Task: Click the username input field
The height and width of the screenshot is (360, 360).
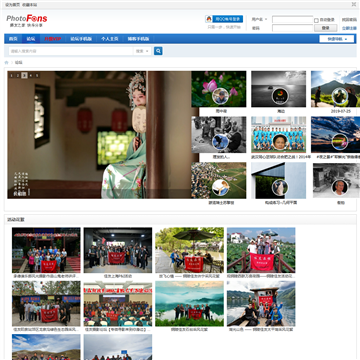Action: pyautogui.click(x=292, y=20)
